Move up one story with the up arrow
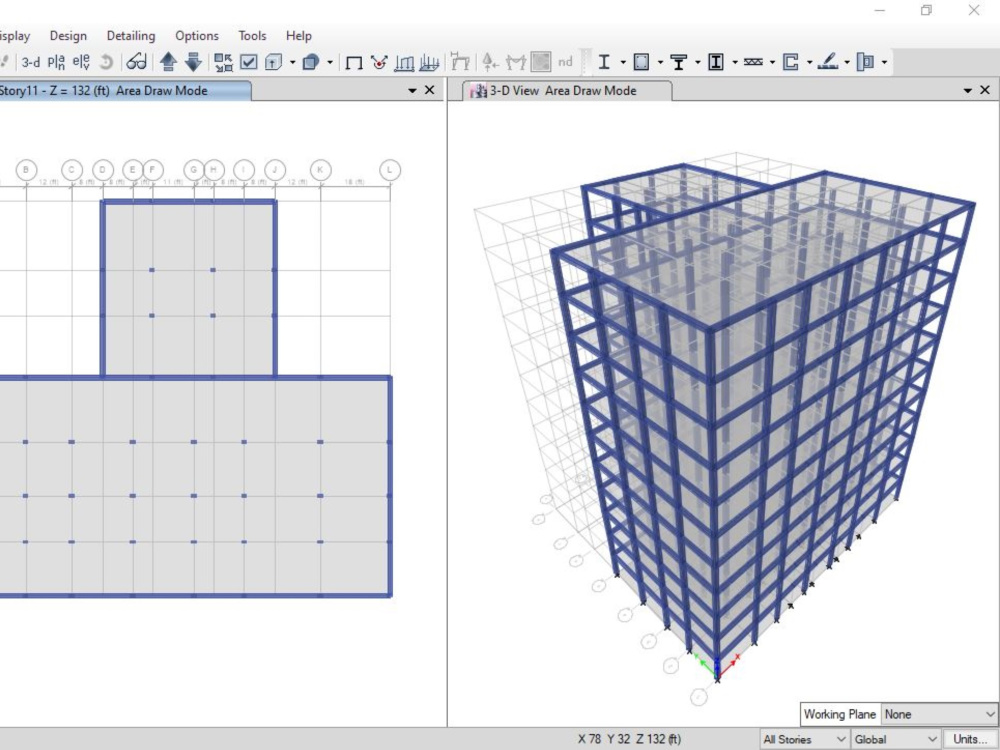Viewport: 1000px width, 750px height. click(x=168, y=62)
